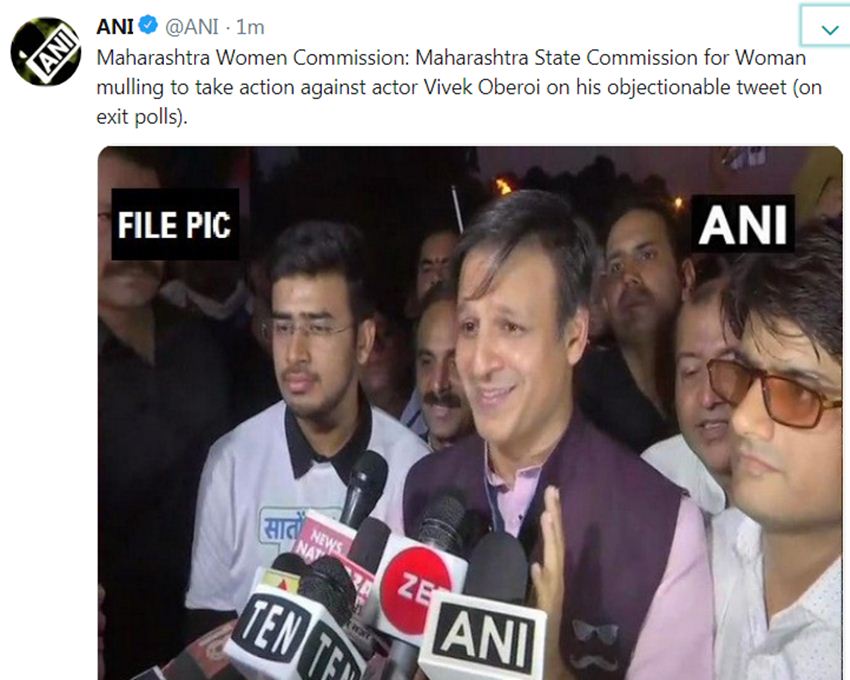Open the ANI display name link
The image size is (850, 680).
point(115,27)
